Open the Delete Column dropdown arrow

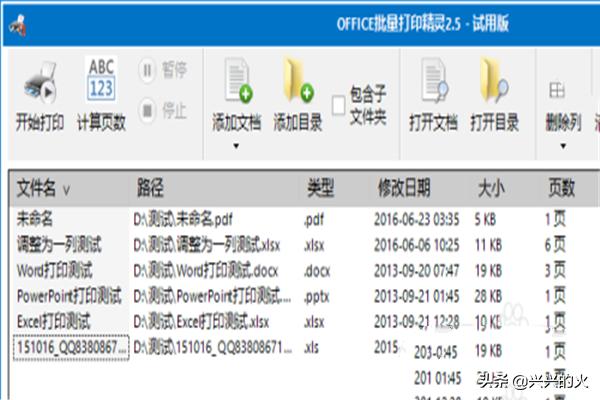pyautogui.click(x=563, y=146)
